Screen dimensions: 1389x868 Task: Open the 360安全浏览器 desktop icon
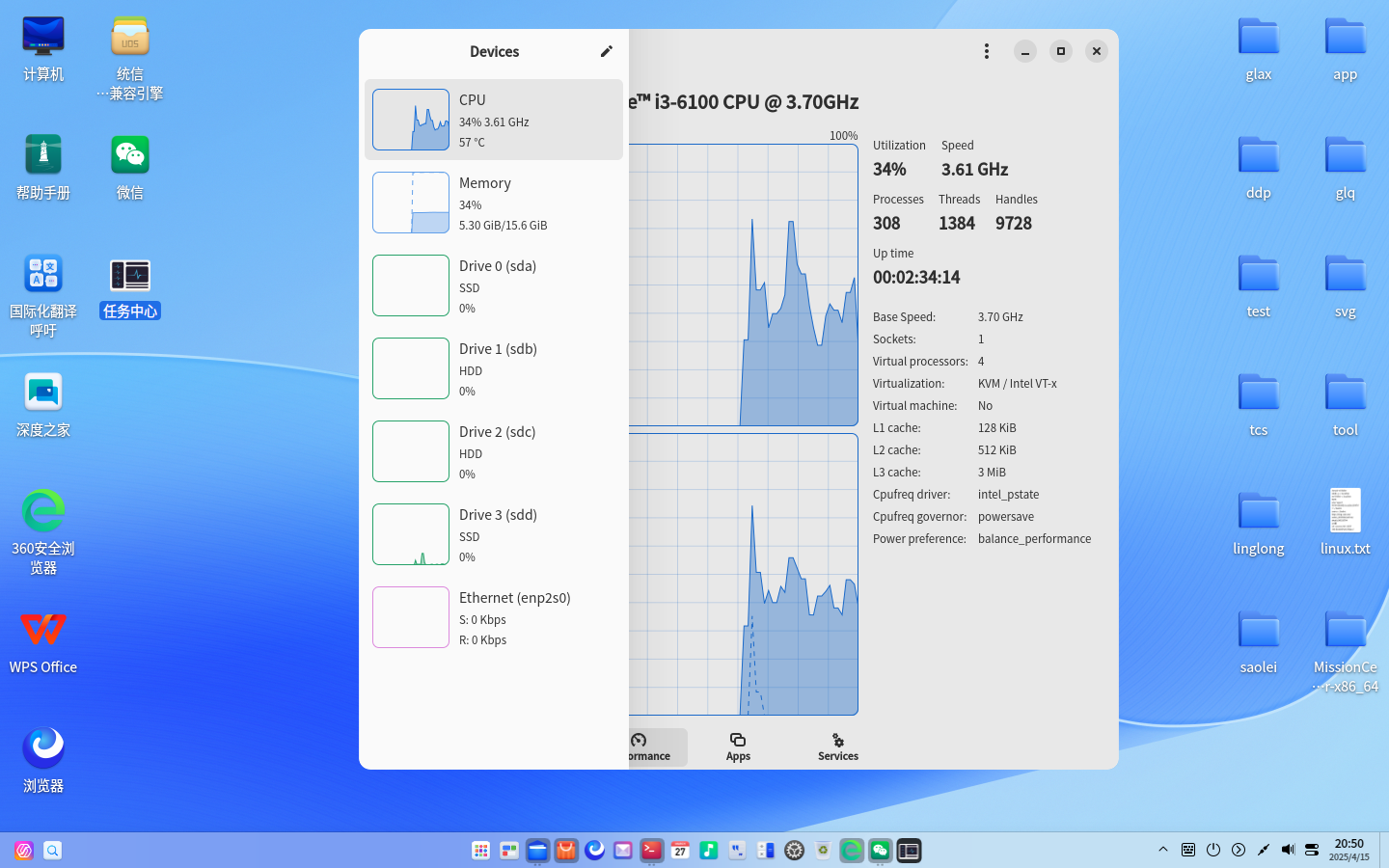point(43,532)
